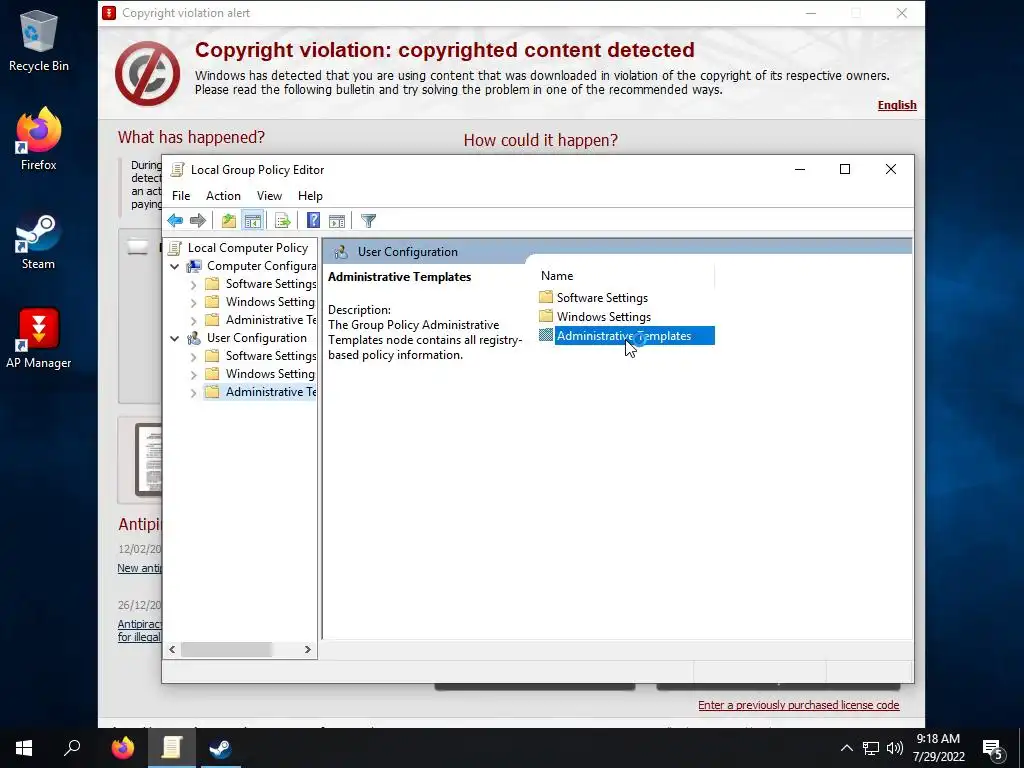Click tree pane scroll right arrow
This screenshot has height=768, width=1024.
pos(308,650)
